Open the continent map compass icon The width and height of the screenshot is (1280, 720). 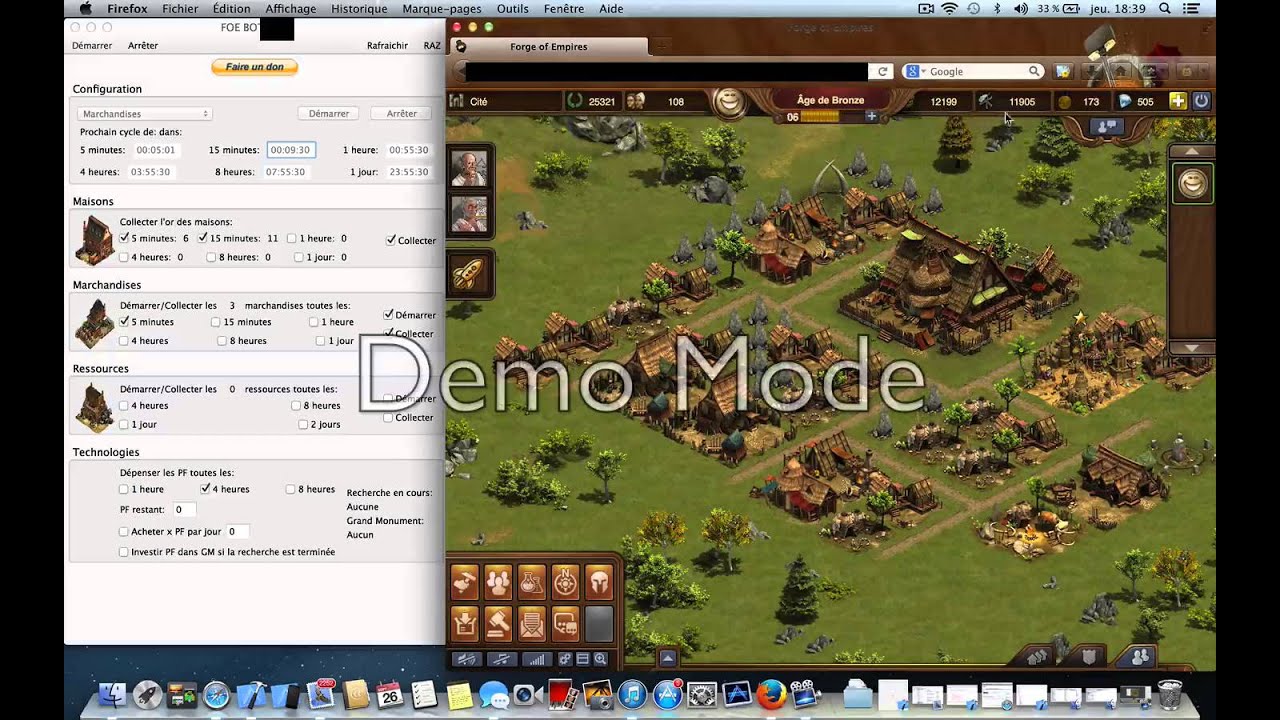565,581
